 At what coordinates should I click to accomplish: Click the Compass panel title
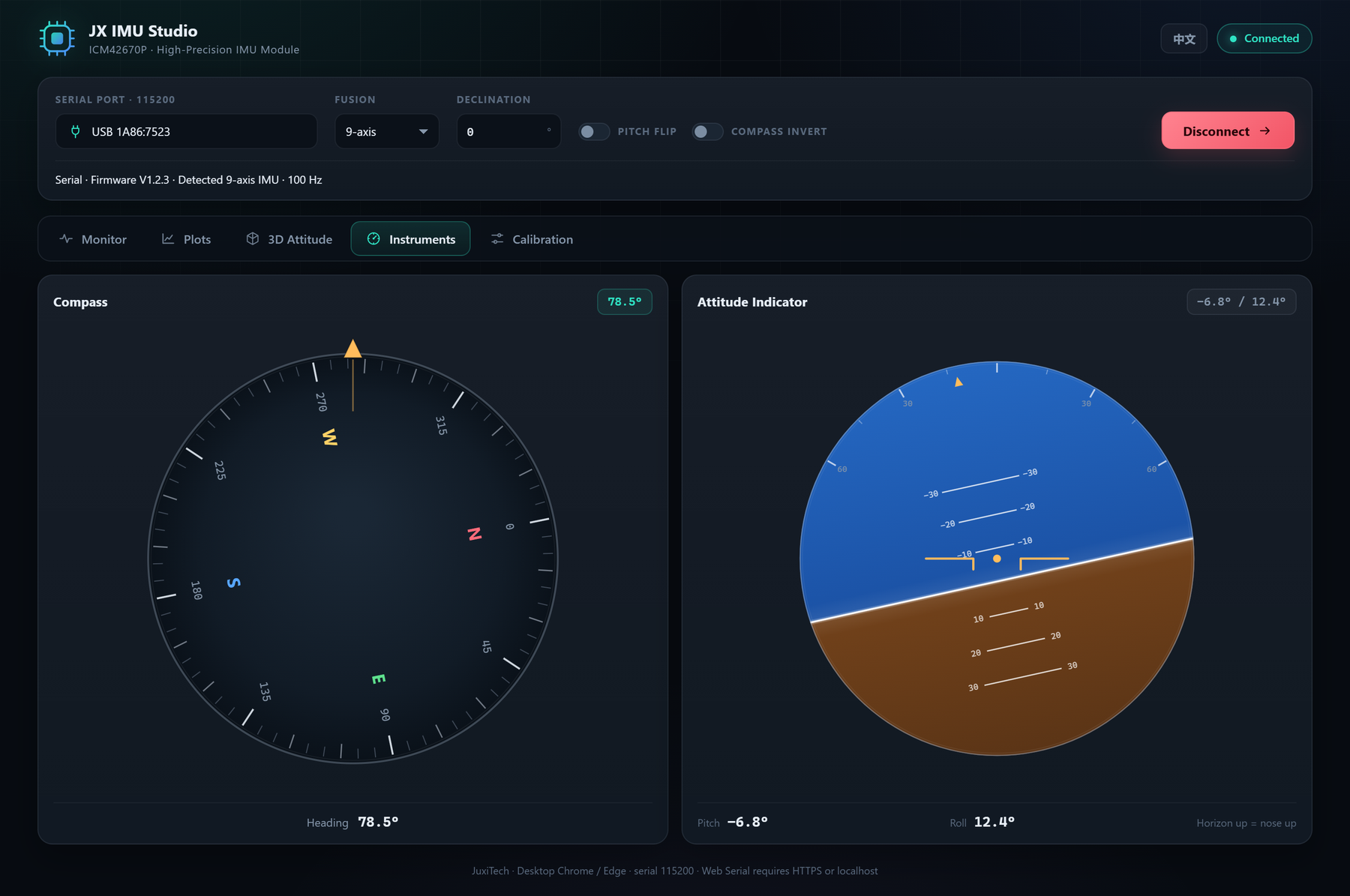pos(80,302)
